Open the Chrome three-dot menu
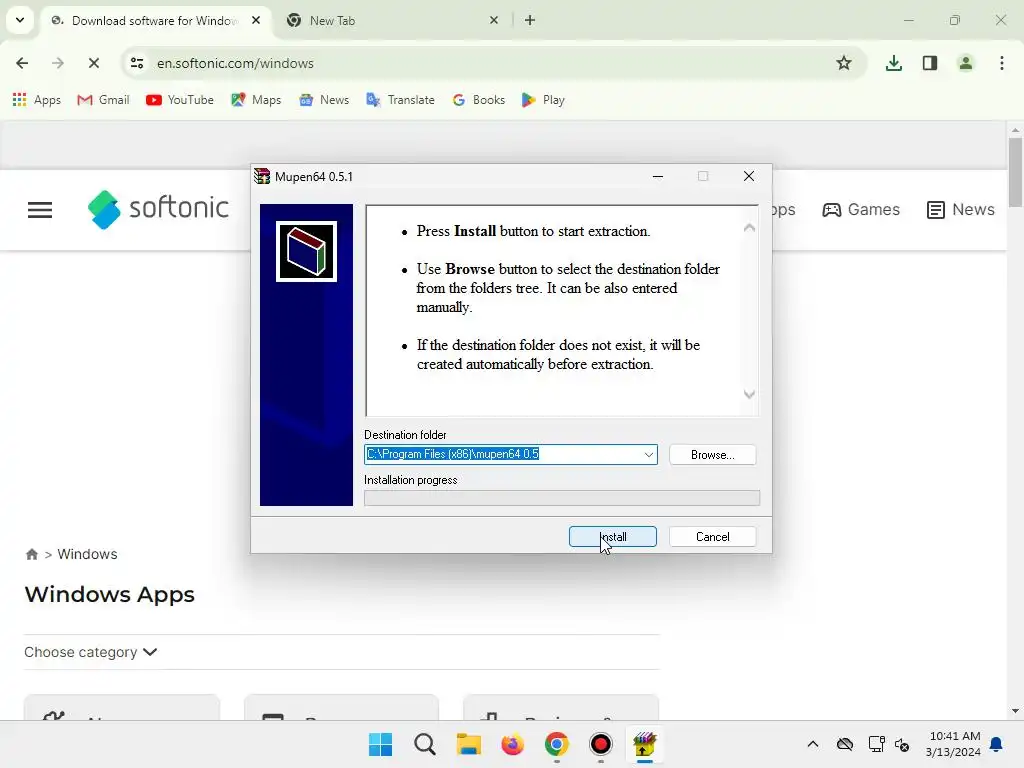1024x768 pixels. click(1002, 63)
